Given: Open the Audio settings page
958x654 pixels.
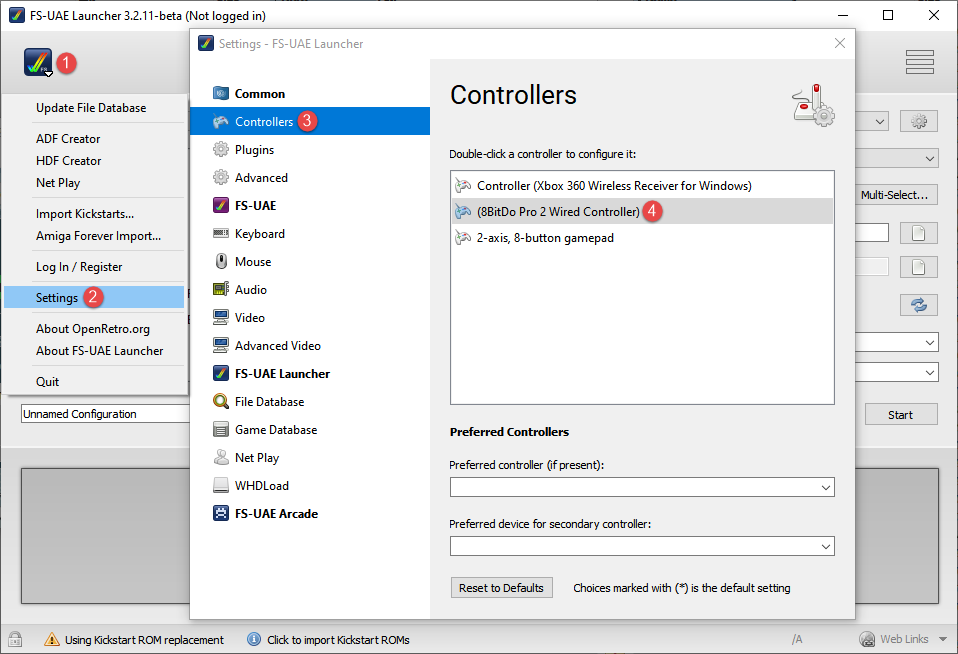Looking at the screenshot, I should coord(250,290).
